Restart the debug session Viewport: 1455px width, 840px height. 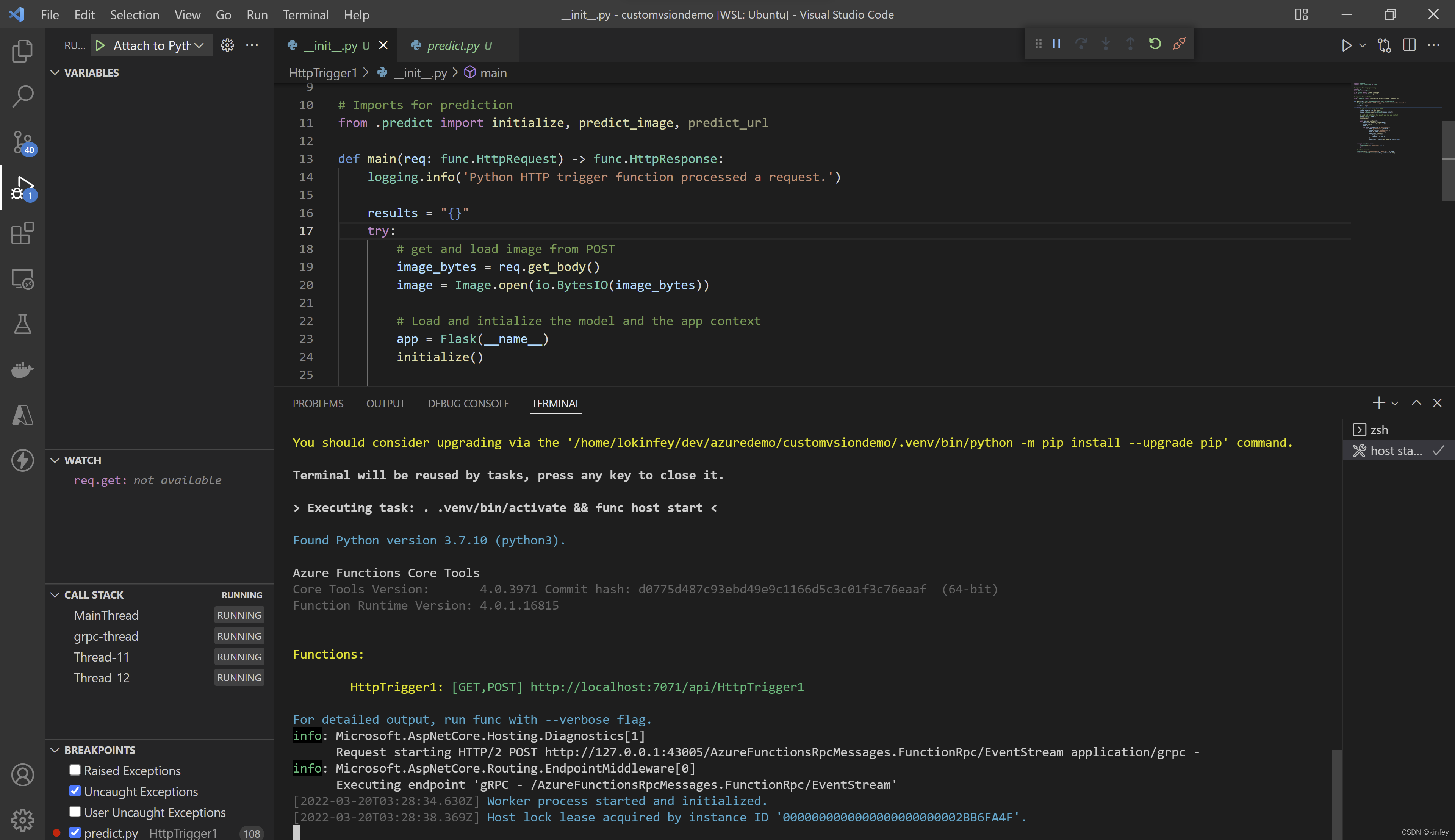[1155, 44]
